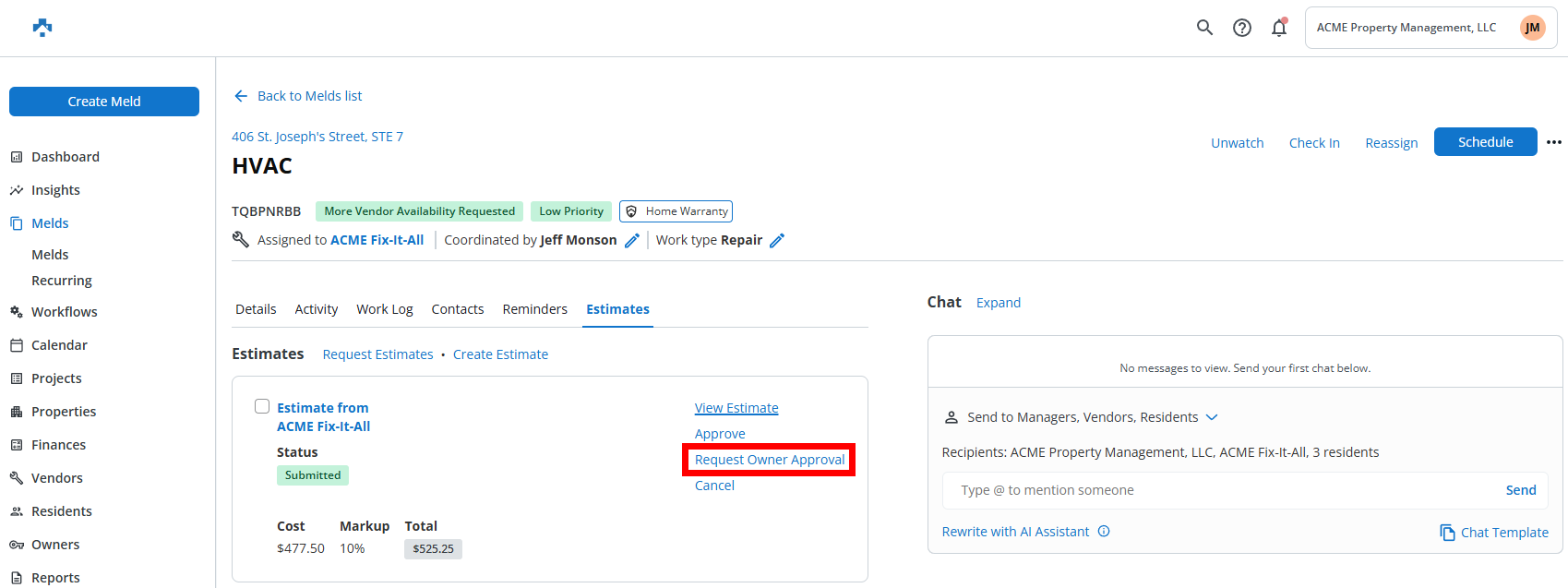Screen dimensions: 1568x588
Task: Open ACME Property Management account menu
Action: [1406, 28]
